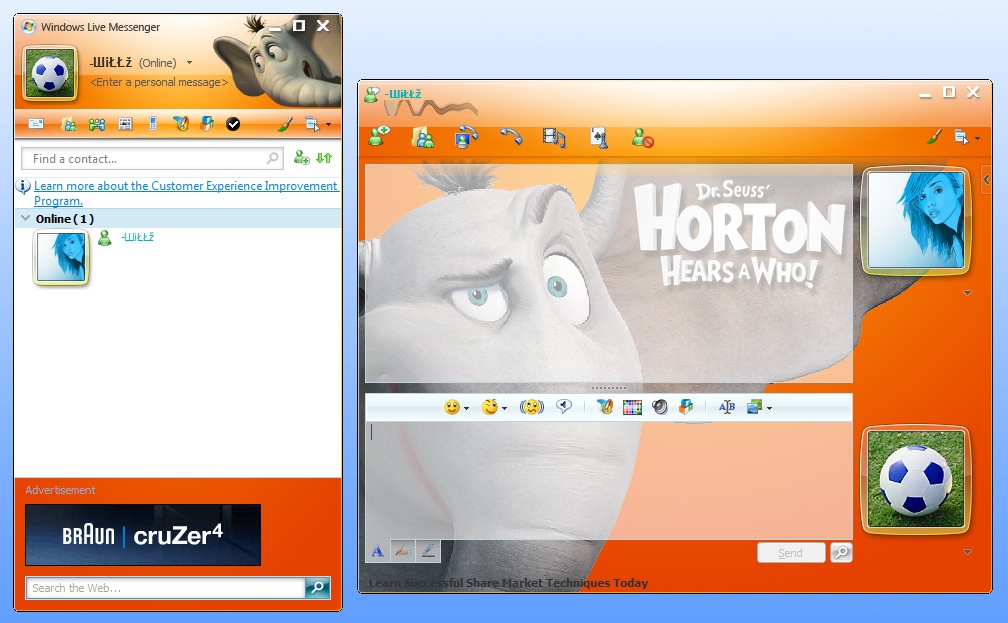Change the font with the AB icon
The image size is (1008, 623).
point(727,407)
